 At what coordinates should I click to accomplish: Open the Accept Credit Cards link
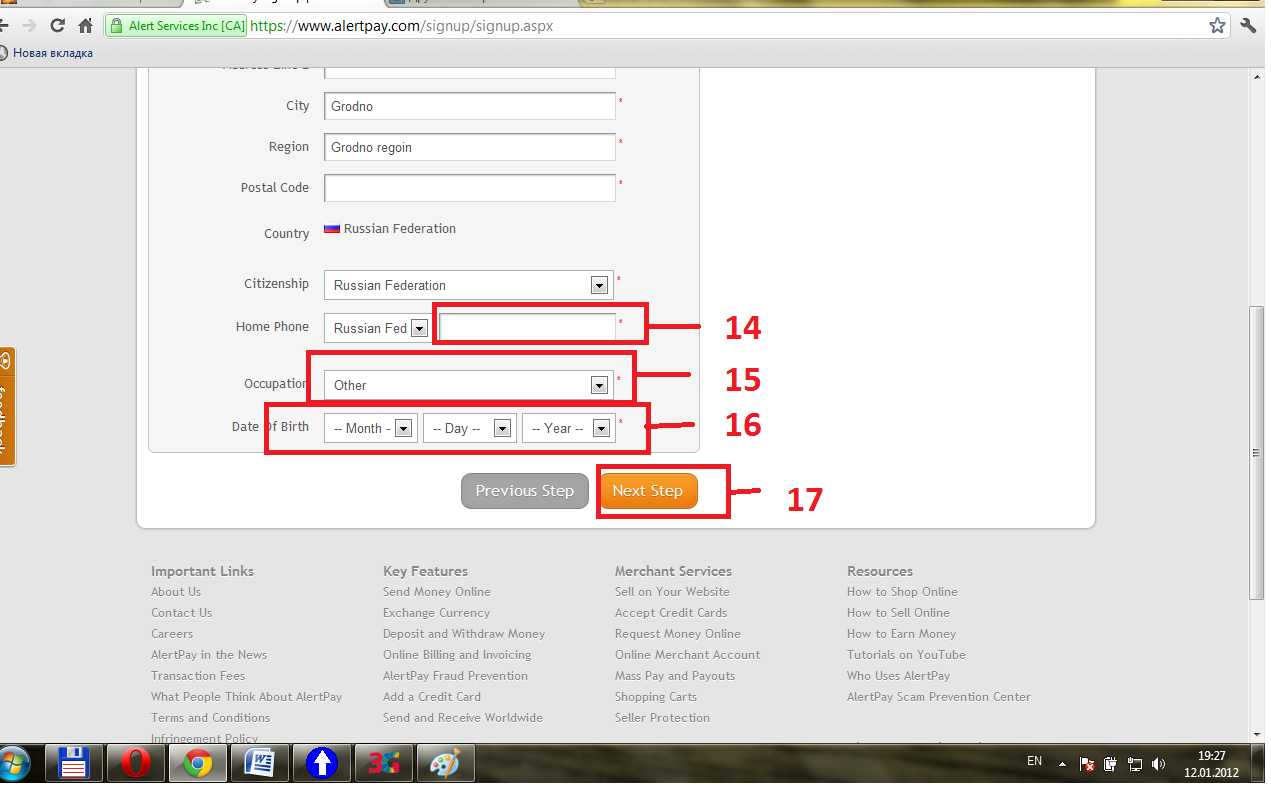tap(671, 613)
